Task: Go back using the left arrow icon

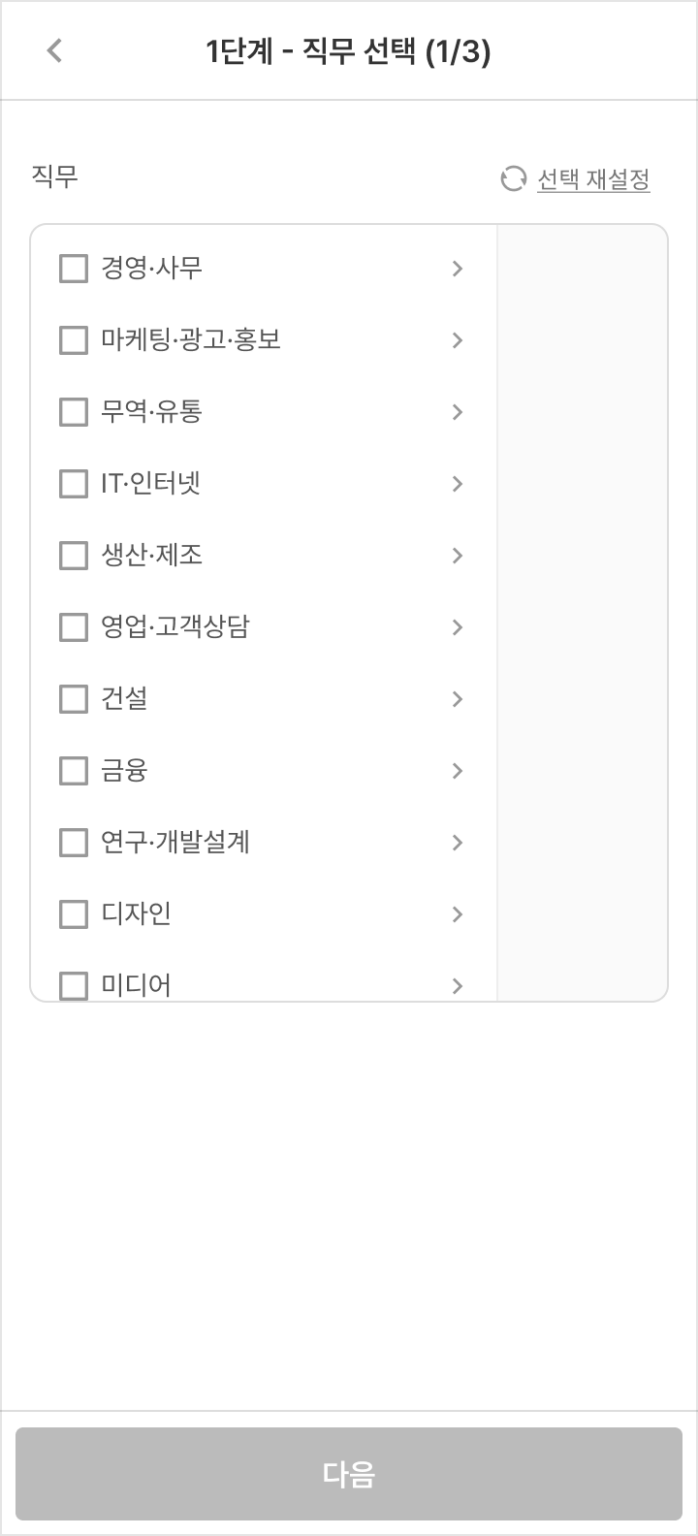Action: tap(55, 51)
